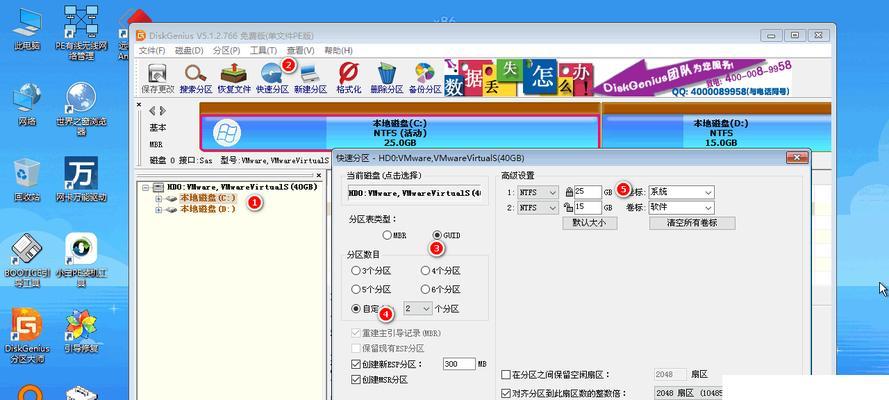Choose the 4个分区 radio option
Image resolution: width=889 pixels, height=400 pixels.
pos(425,271)
